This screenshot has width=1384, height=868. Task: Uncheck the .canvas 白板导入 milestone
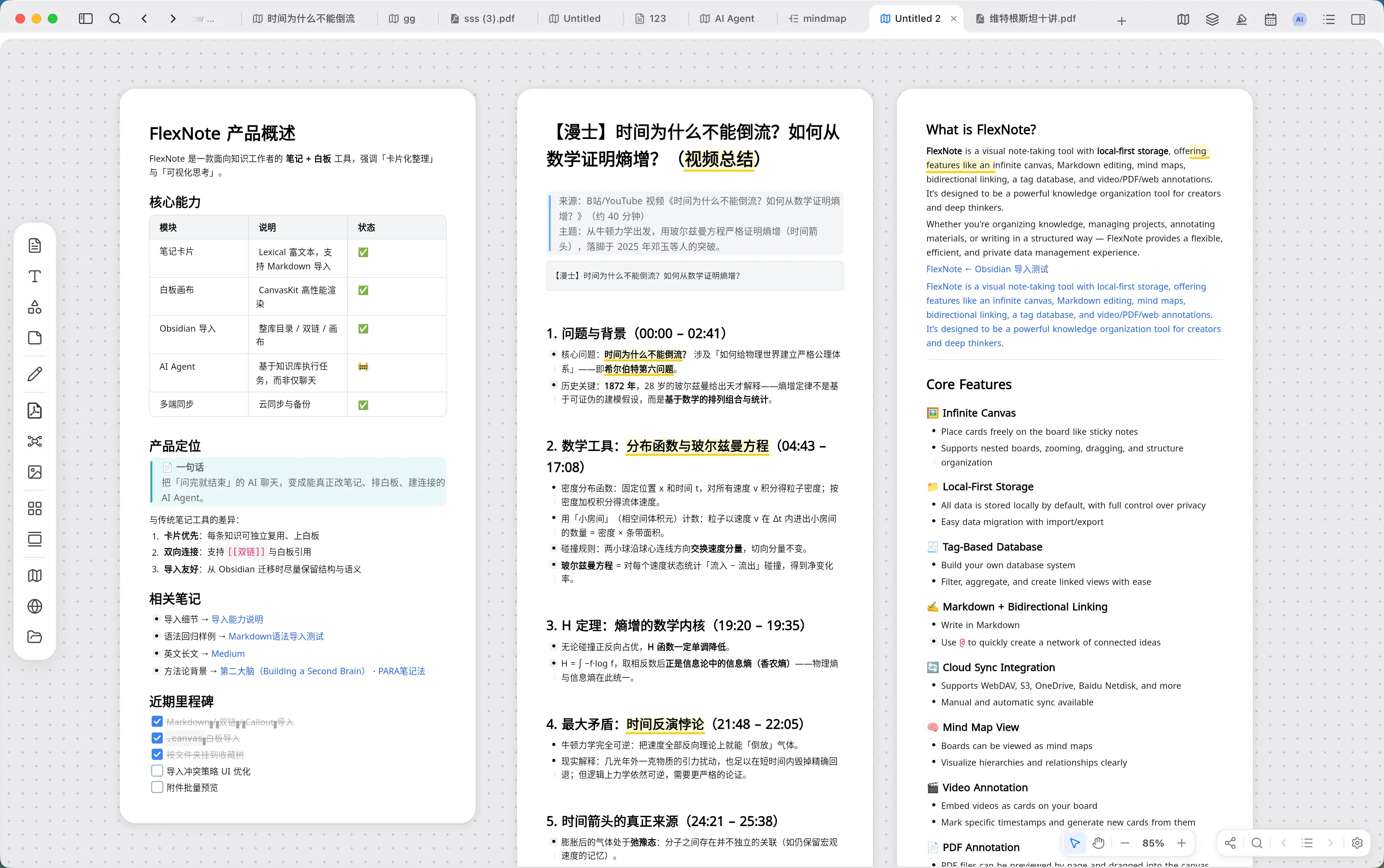pyautogui.click(x=157, y=738)
